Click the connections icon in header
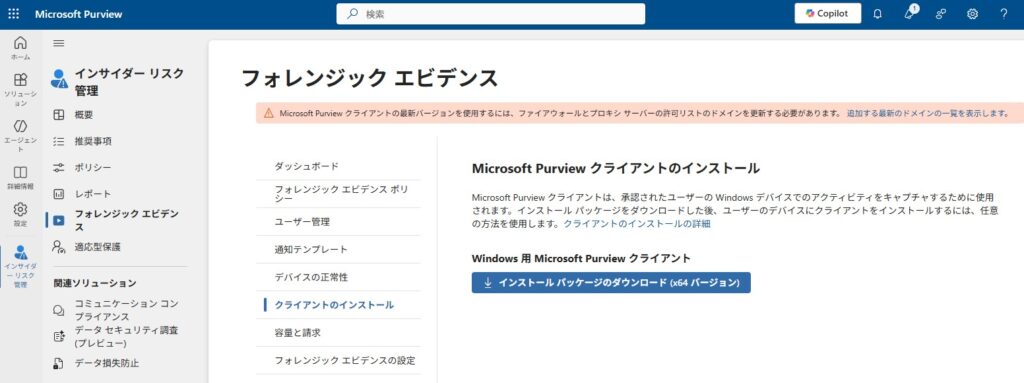The height and width of the screenshot is (383, 1024). click(x=941, y=14)
